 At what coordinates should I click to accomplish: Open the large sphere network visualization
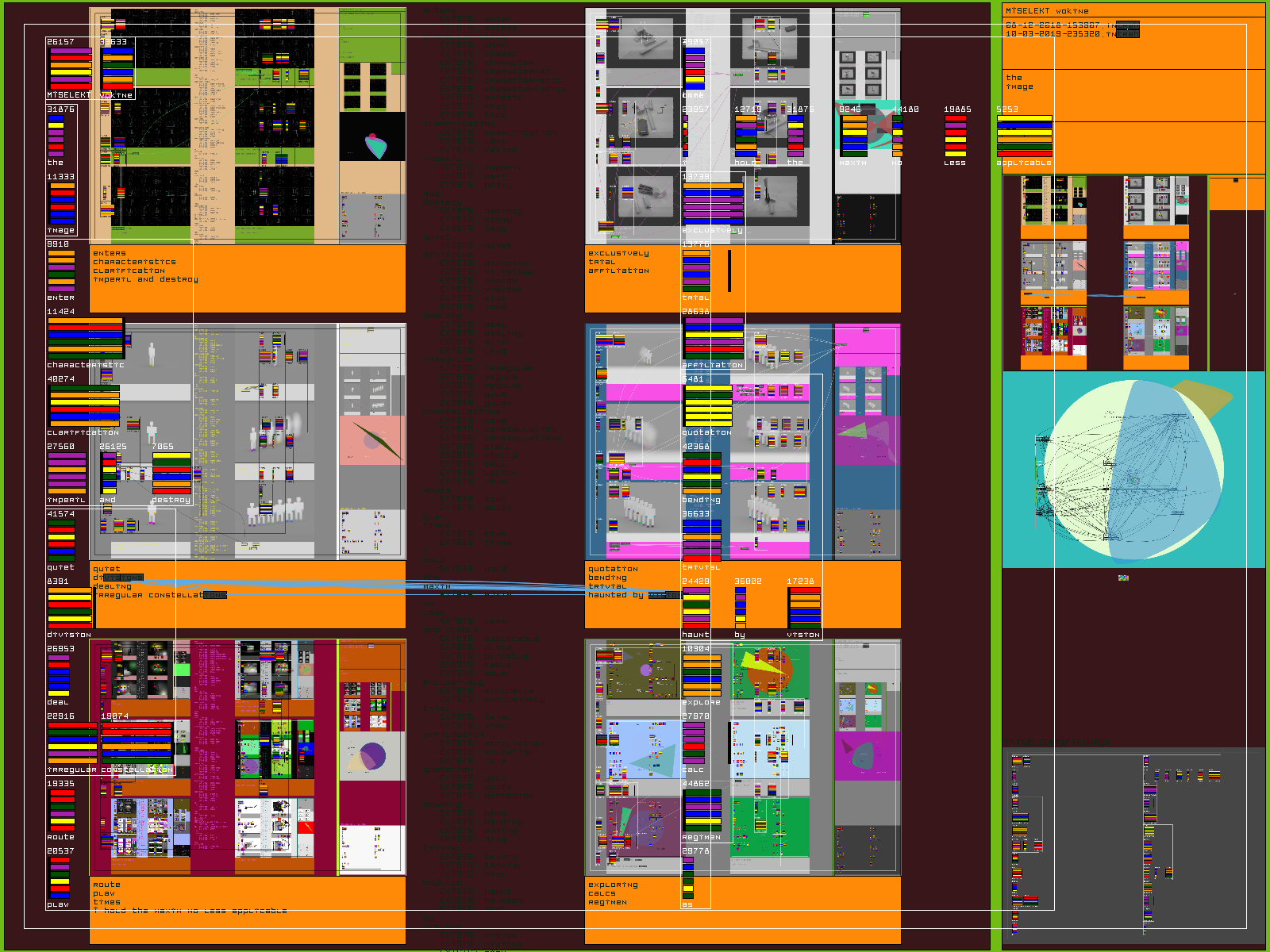1133,470
